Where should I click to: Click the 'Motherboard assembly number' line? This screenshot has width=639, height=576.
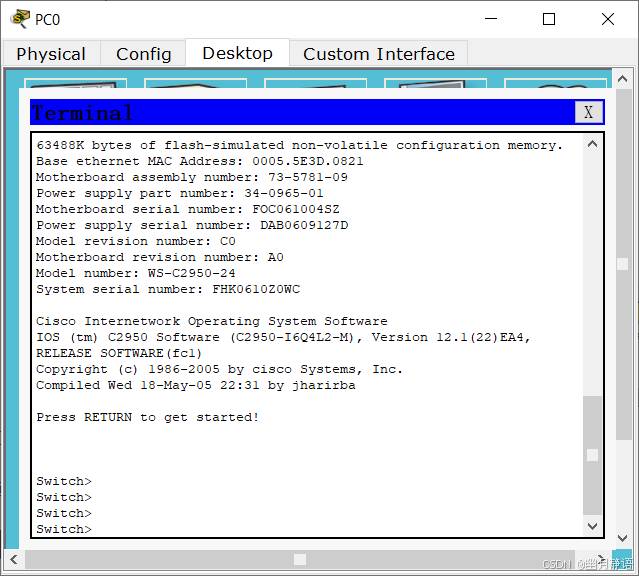(x=192, y=177)
